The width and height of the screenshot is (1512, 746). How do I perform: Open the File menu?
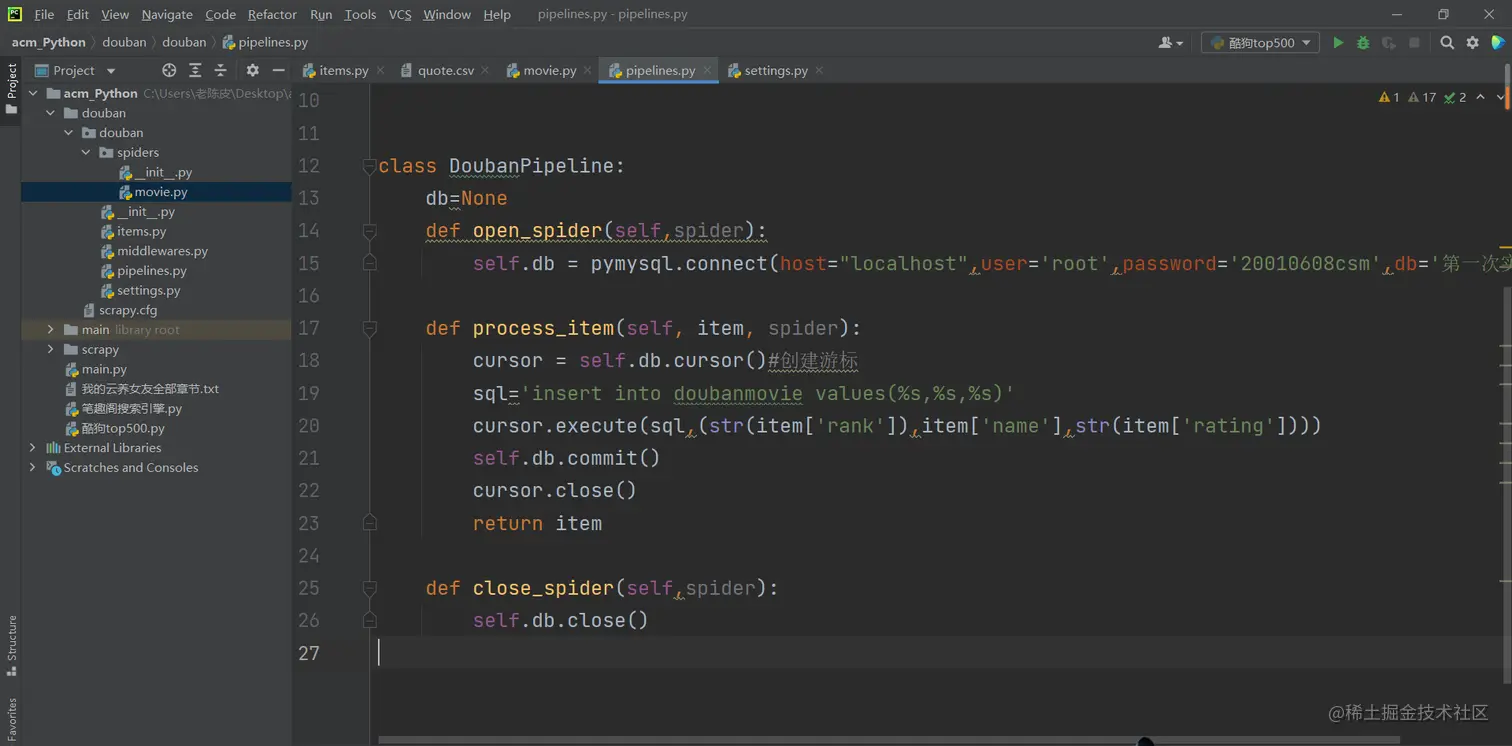[x=44, y=14]
